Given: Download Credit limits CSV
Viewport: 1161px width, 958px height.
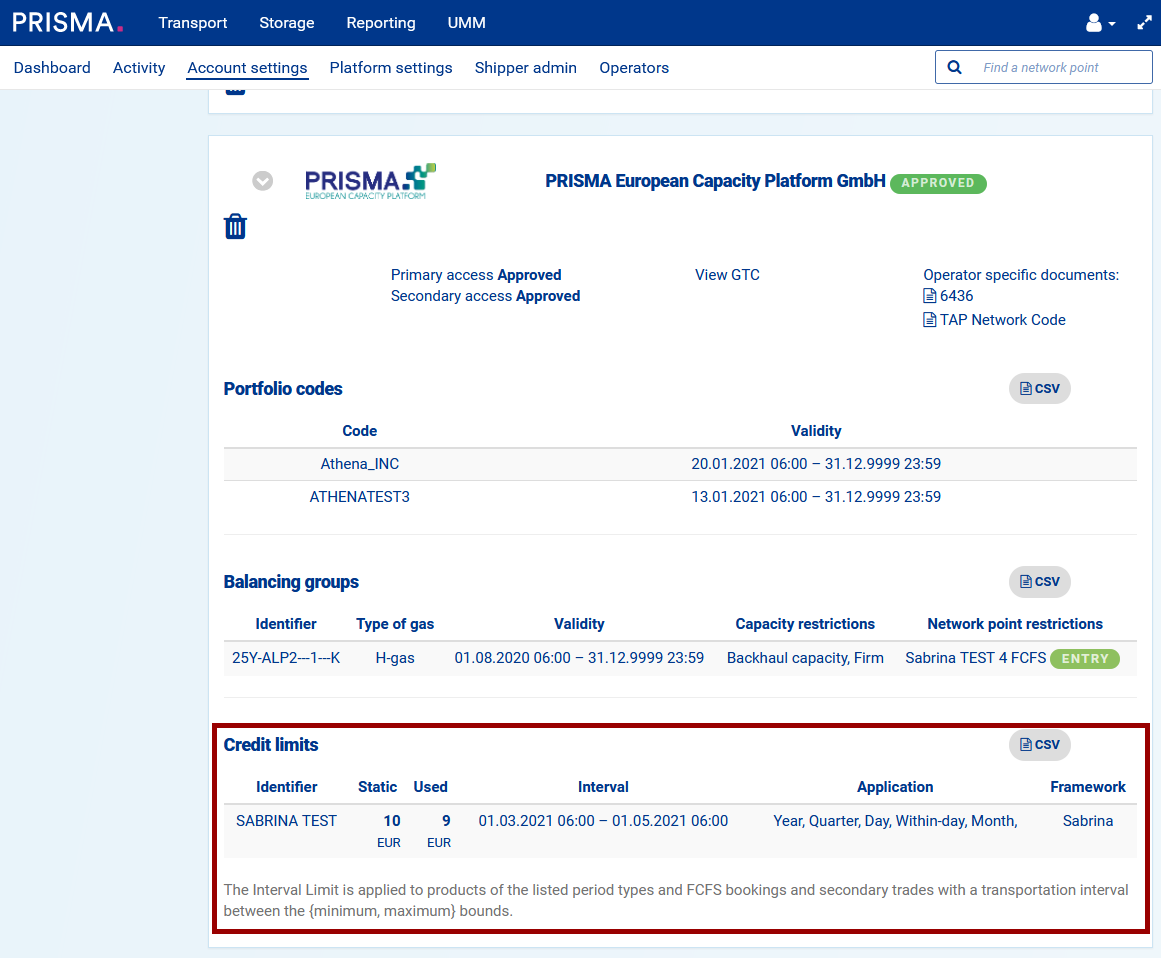Looking at the screenshot, I should point(1039,745).
